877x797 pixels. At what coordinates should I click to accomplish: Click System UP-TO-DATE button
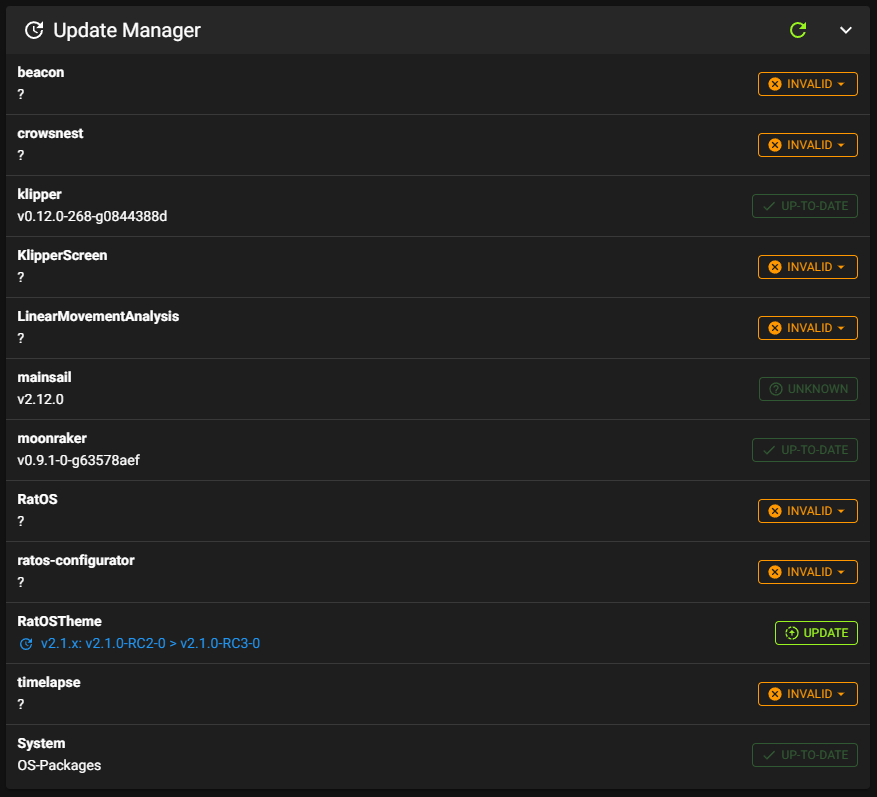coord(805,754)
